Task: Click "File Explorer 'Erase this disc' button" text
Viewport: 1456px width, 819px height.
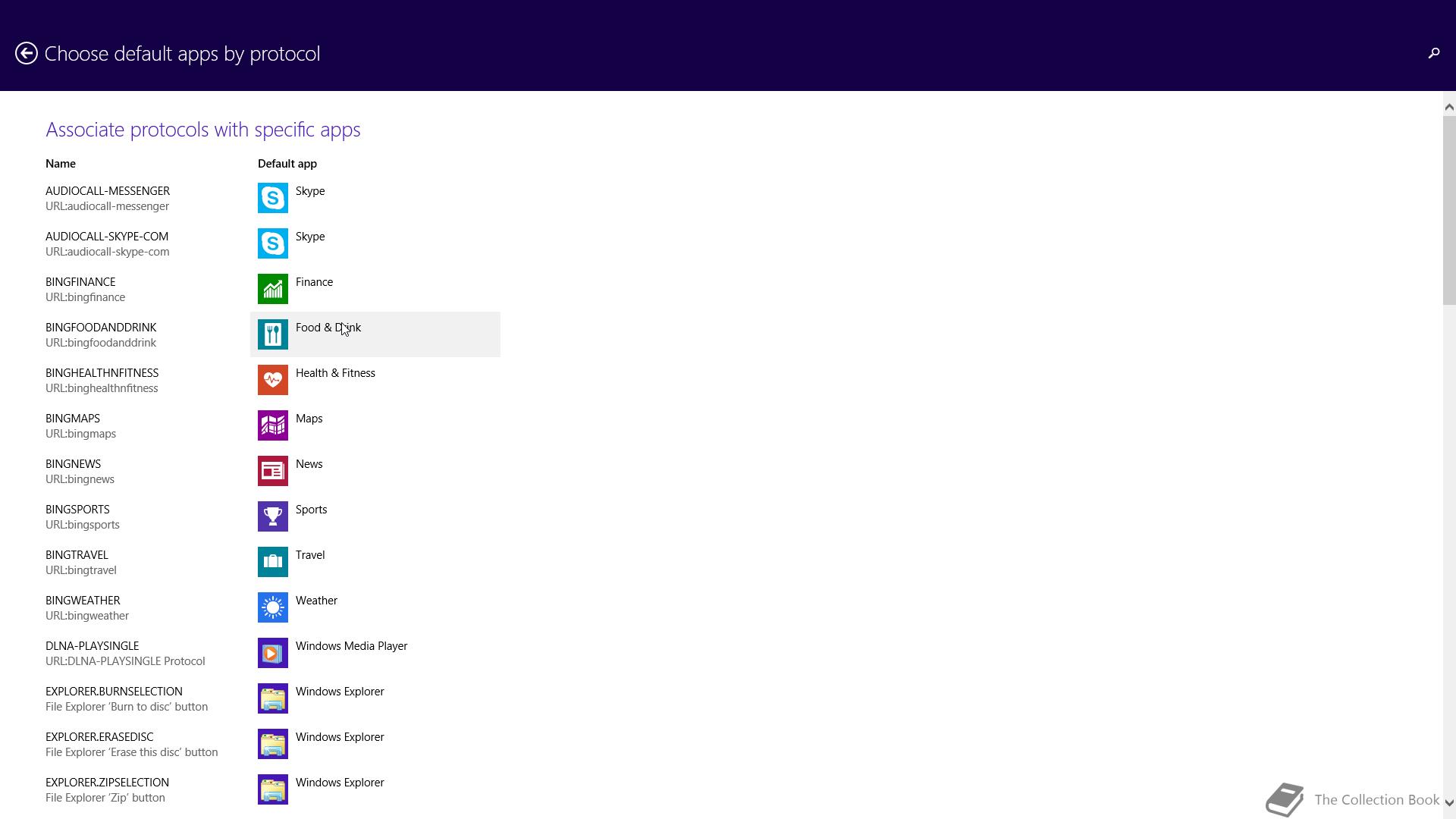Action: (x=131, y=752)
